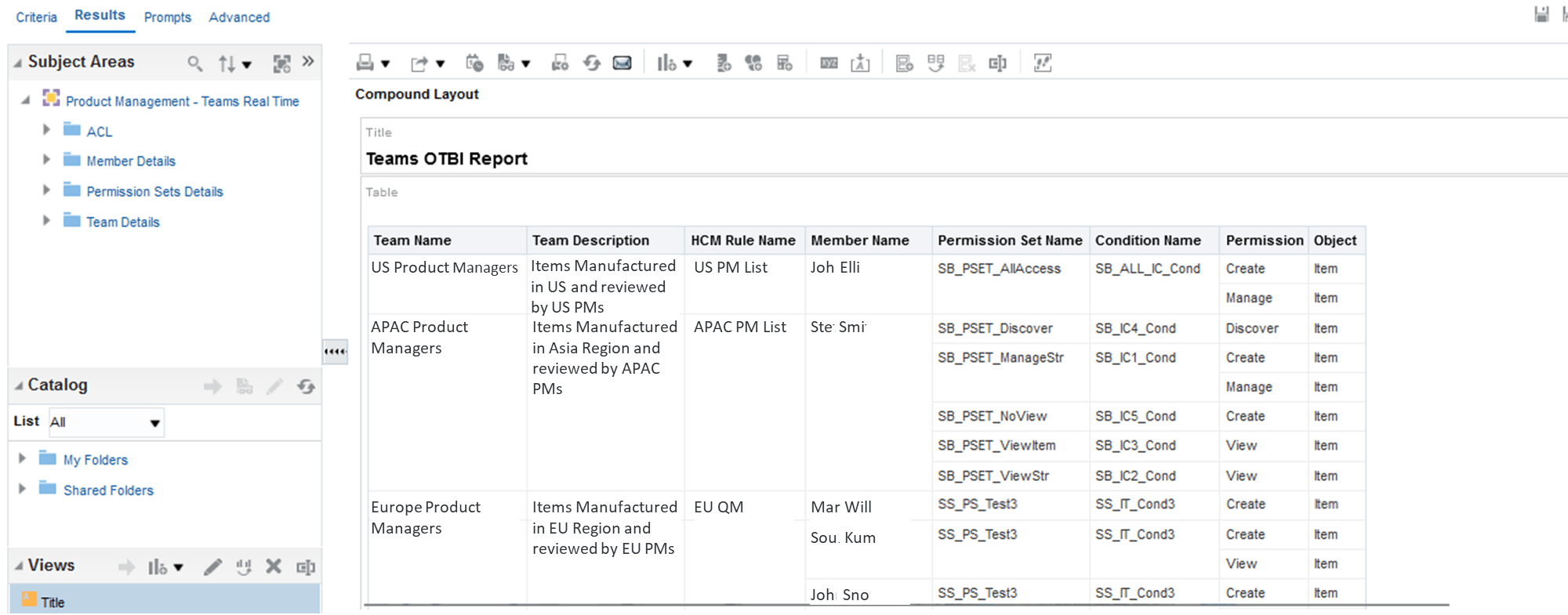
Task: Click the Product Management - Teams Real Time link
Action: point(183,102)
